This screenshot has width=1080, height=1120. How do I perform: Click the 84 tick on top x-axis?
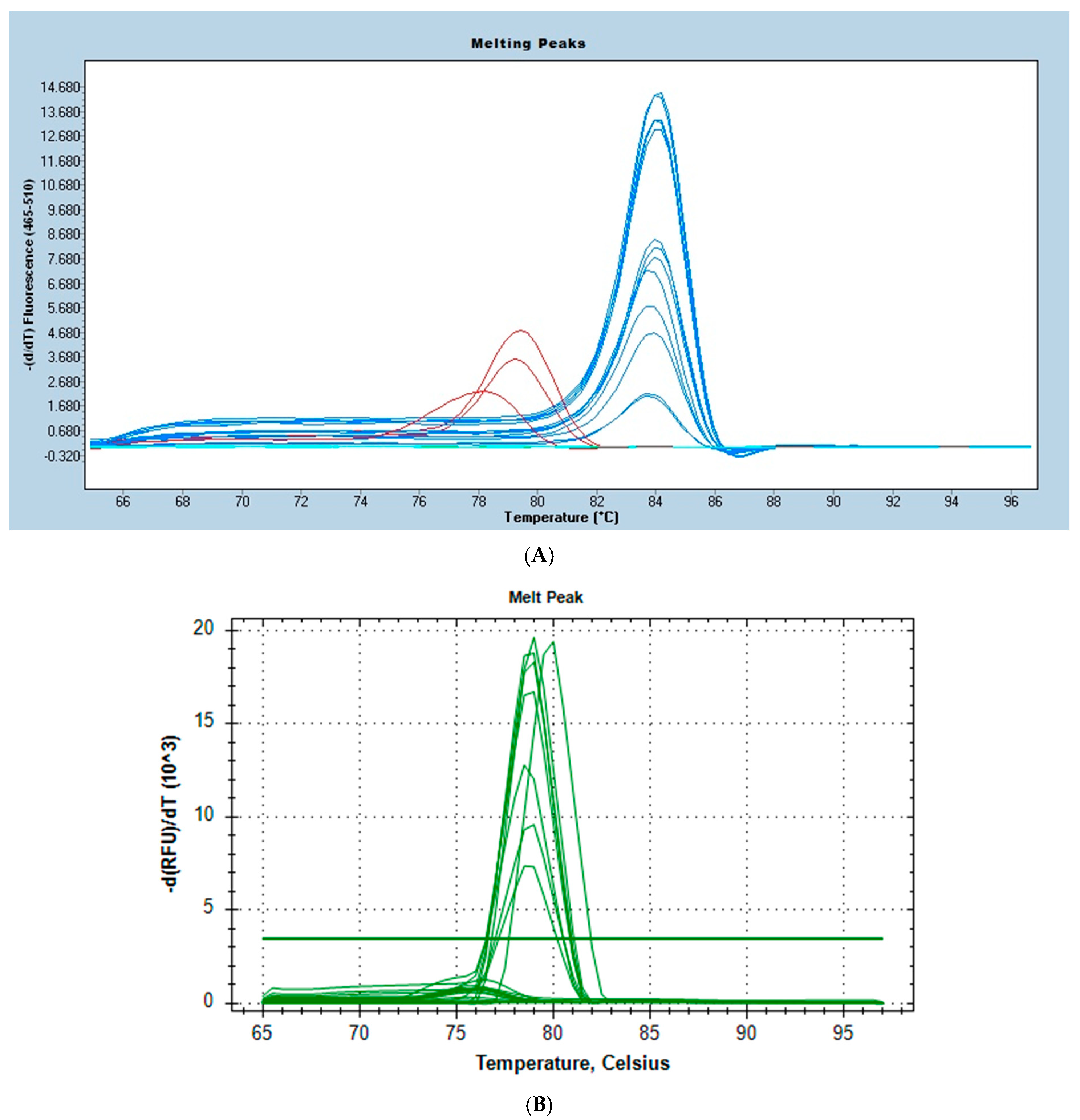(x=655, y=502)
